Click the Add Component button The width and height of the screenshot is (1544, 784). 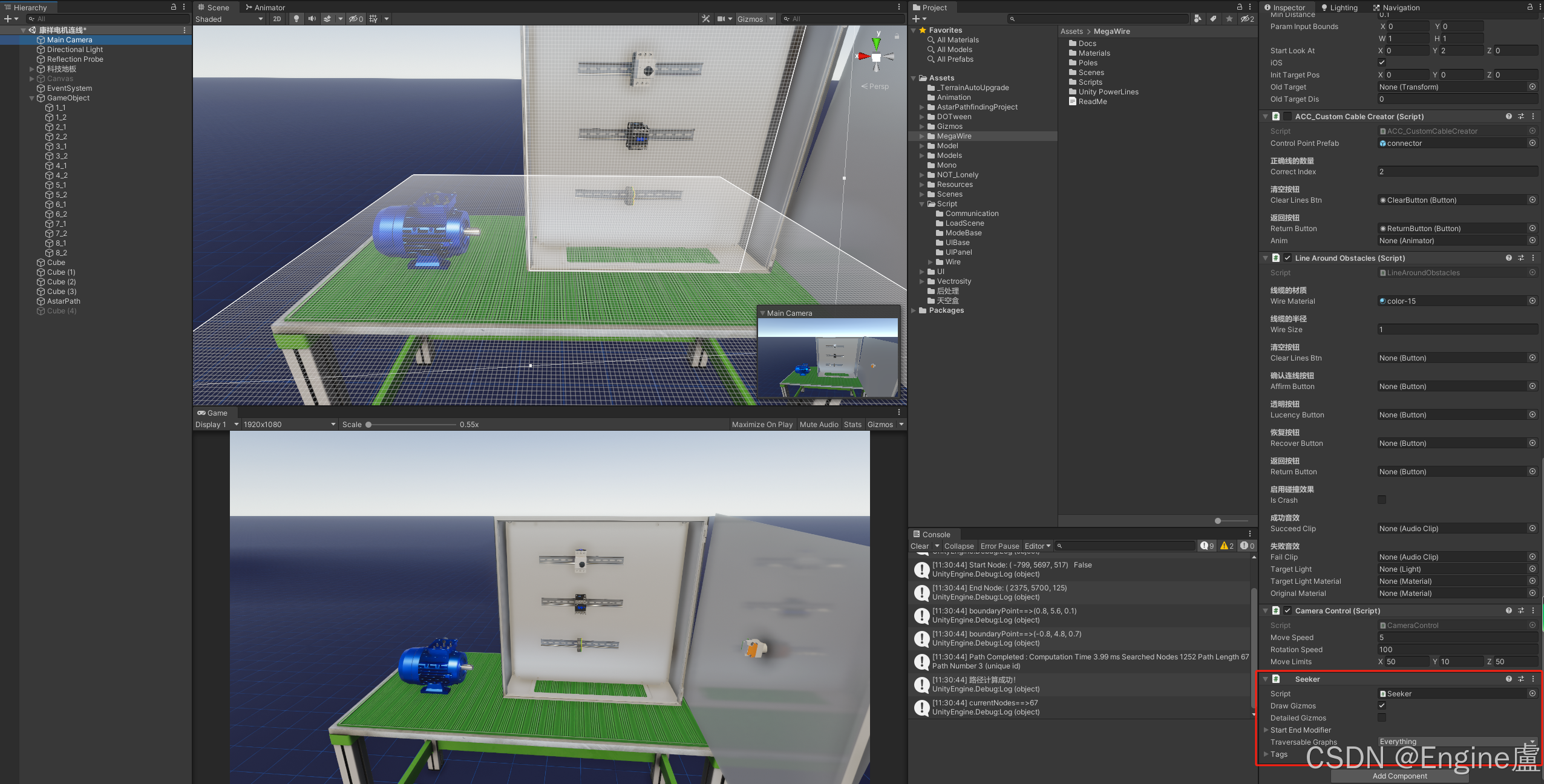click(x=1399, y=776)
